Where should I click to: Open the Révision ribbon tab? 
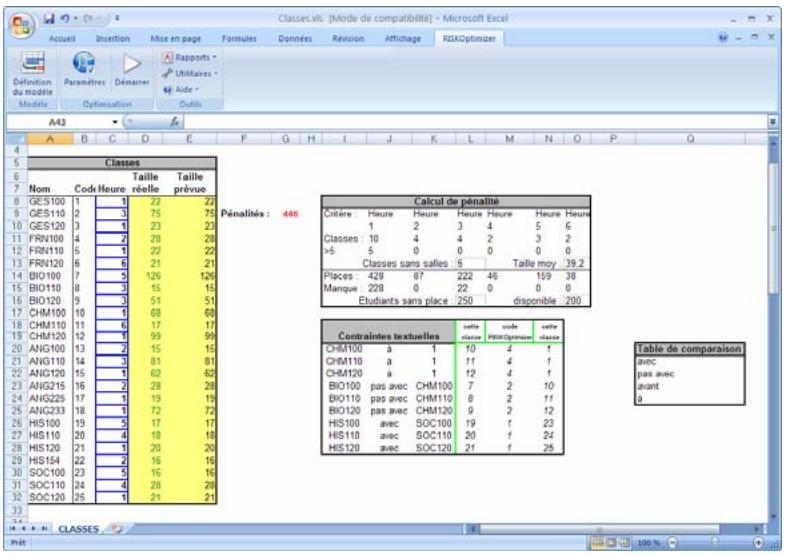click(348, 39)
